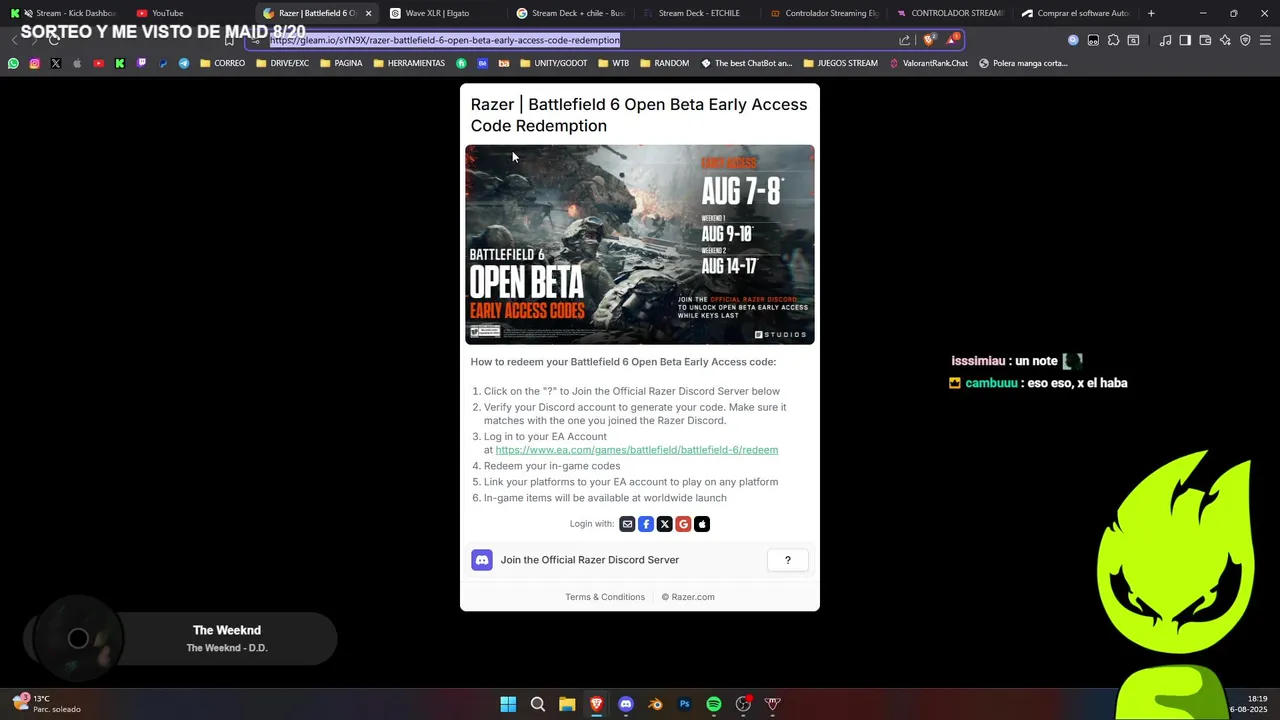Screen dimensions: 1280x720
Task: Expand the PAGINA bookmarks folder
Action: pos(341,63)
